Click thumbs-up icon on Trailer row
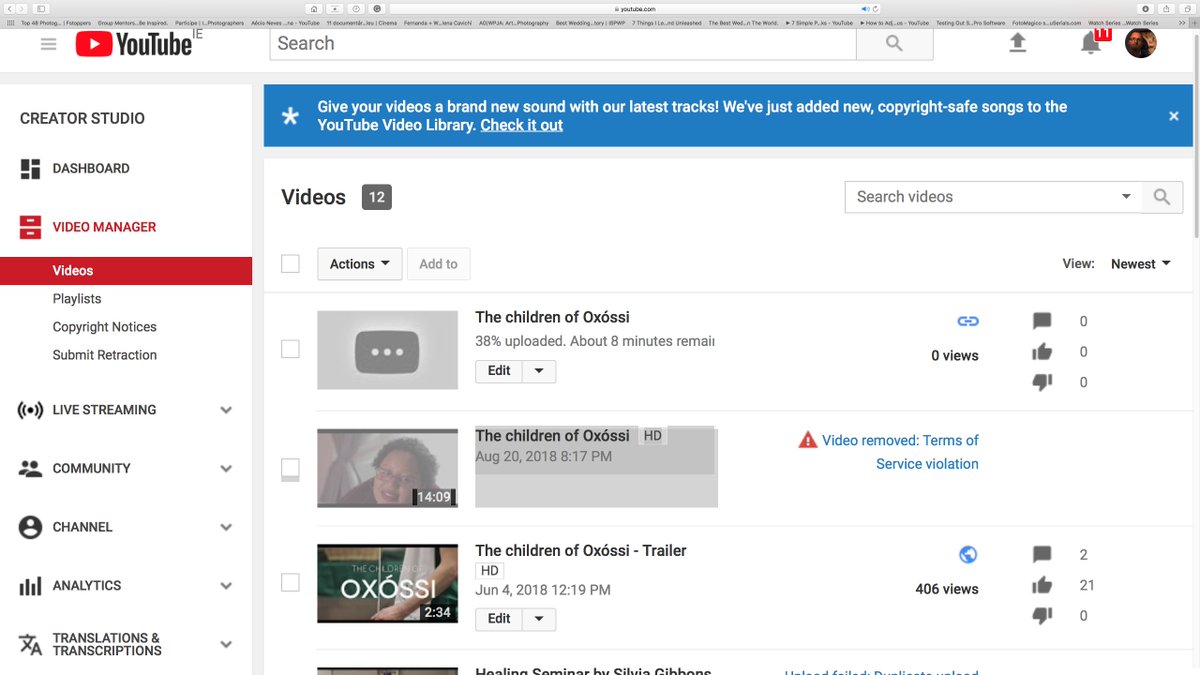This screenshot has width=1200, height=675. coord(1042,585)
